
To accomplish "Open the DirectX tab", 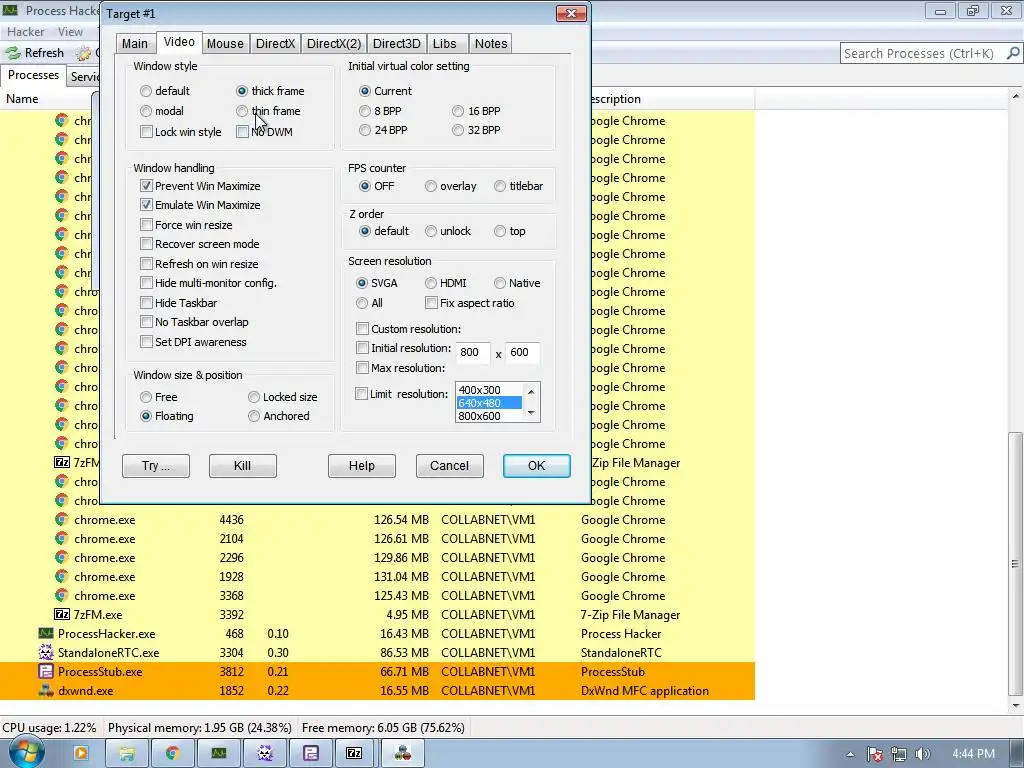I will pyautogui.click(x=275, y=43).
